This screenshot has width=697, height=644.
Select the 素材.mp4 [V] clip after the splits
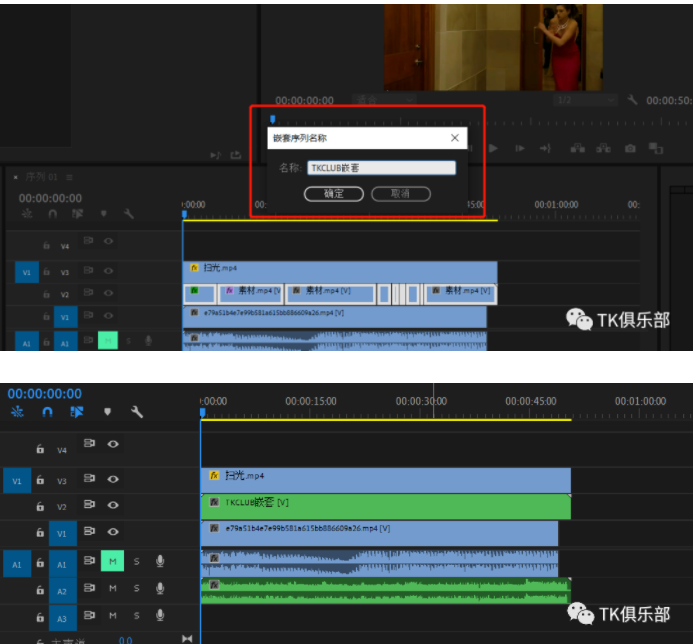tap(461, 294)
